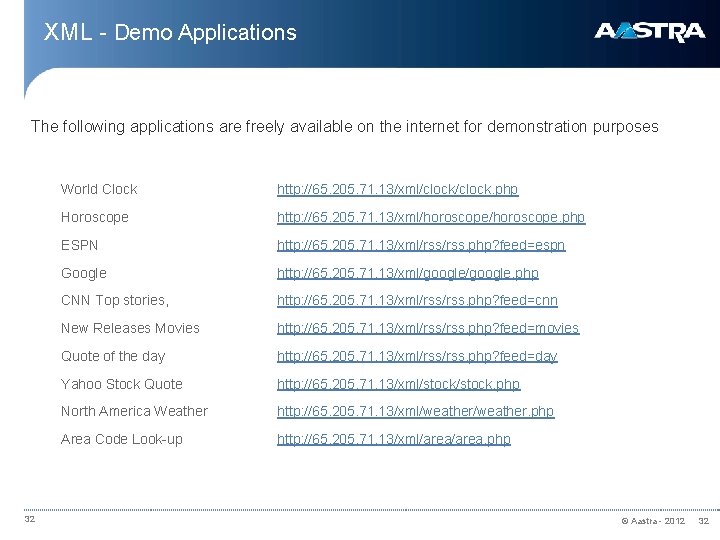Open the CNN rss feed link
Screen dimensions: 720x540
[417, 300]
